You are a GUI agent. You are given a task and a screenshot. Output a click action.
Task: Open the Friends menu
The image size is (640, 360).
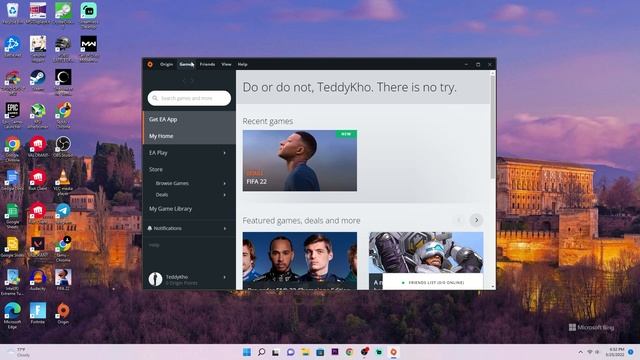(207, 64)
